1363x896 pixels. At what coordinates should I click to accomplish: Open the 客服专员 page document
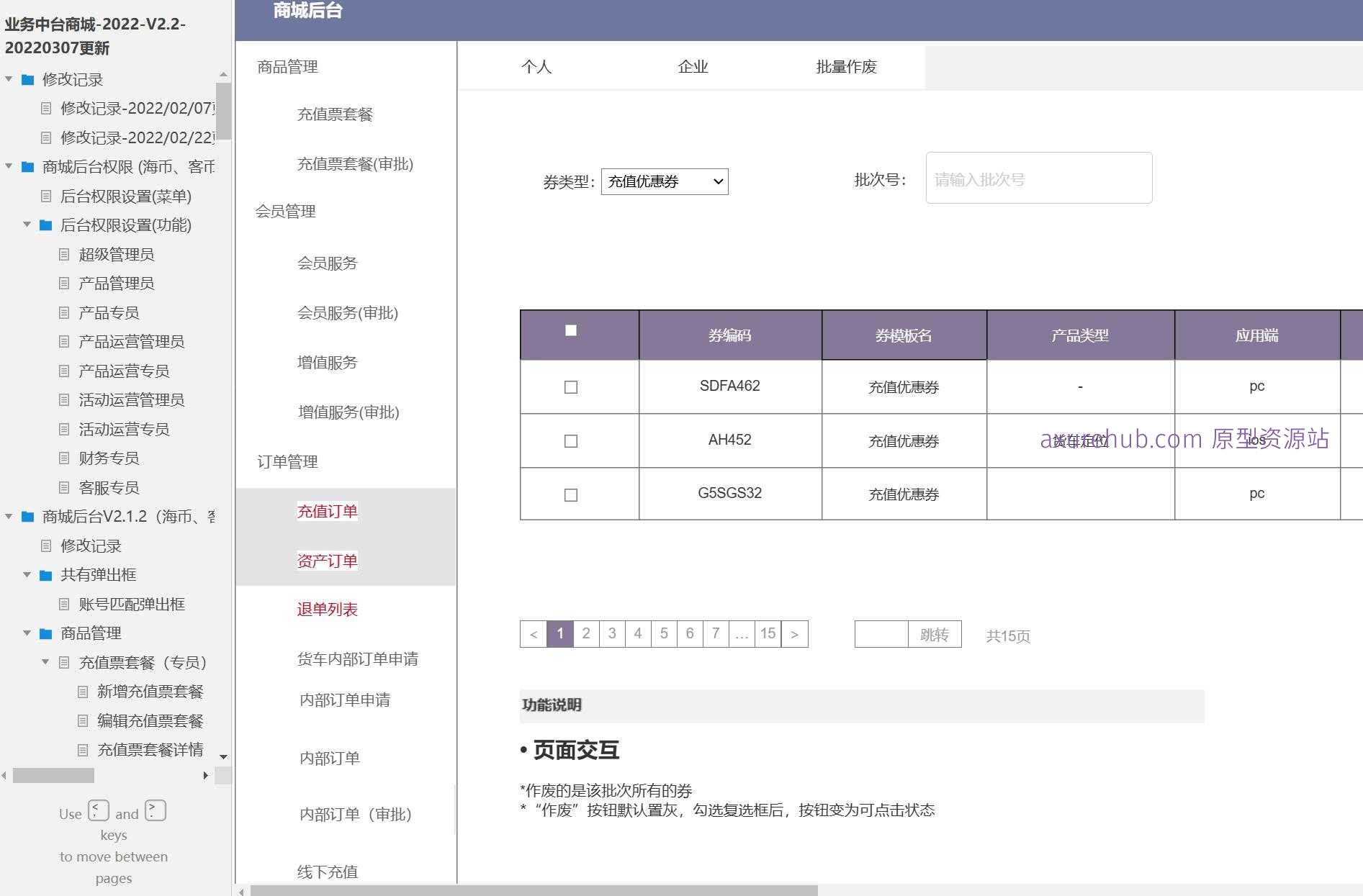click(109, 487)
